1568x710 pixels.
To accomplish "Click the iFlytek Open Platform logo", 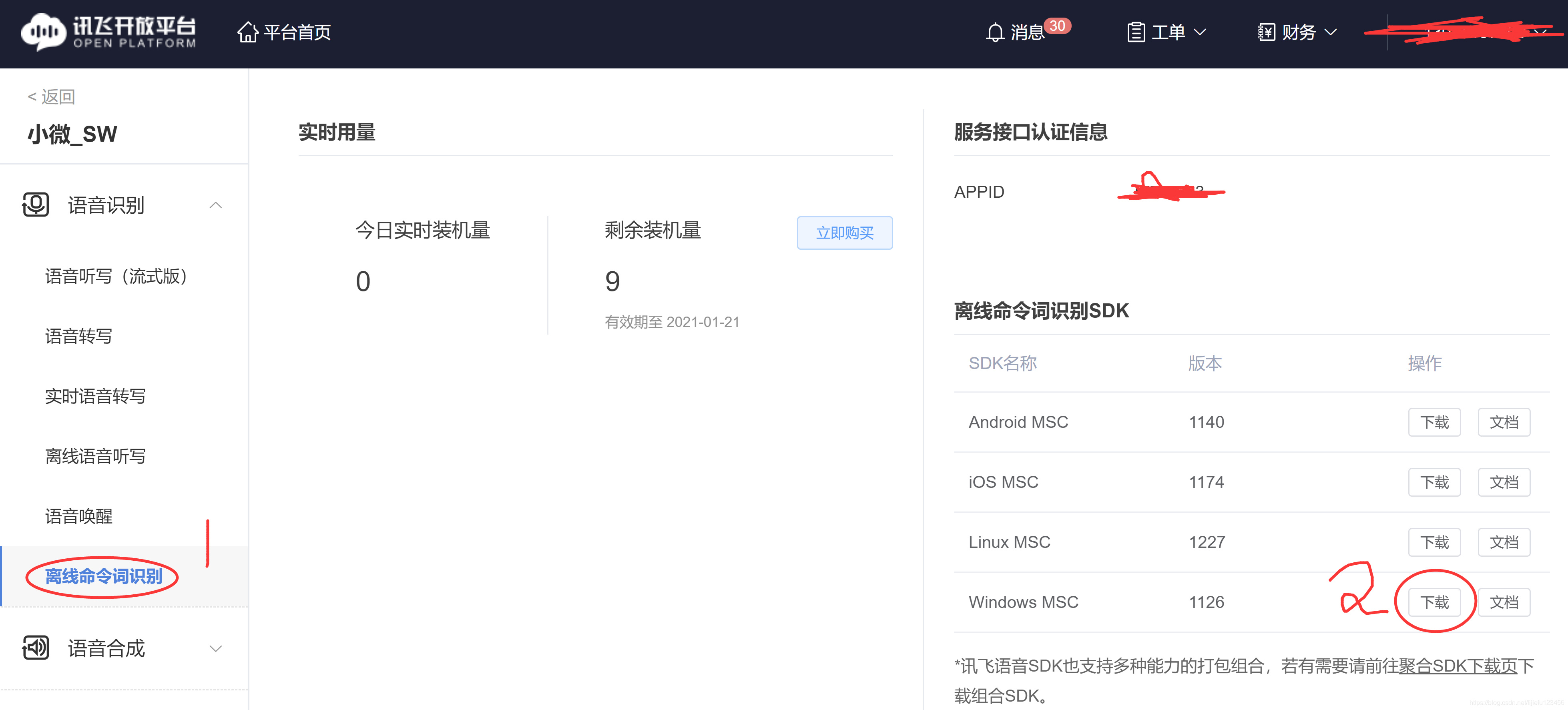I will [x=108, y=32].
